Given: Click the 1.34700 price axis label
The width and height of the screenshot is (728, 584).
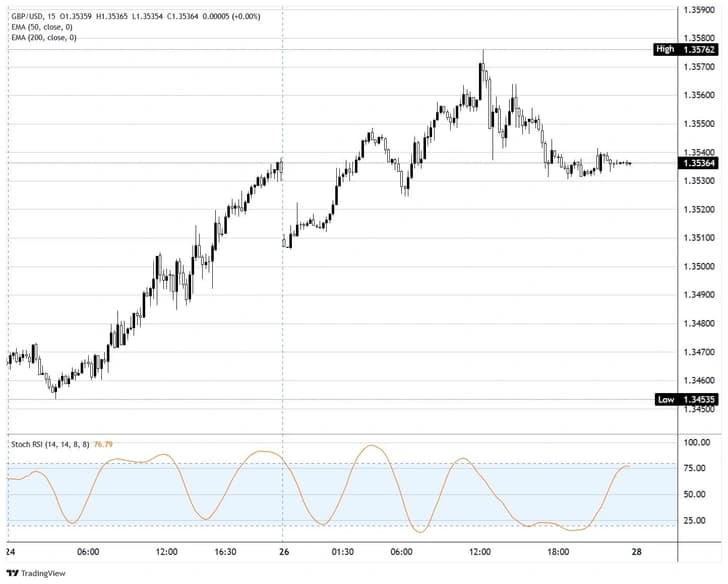Looking at the screenshot, I should [x=697, y=352].
